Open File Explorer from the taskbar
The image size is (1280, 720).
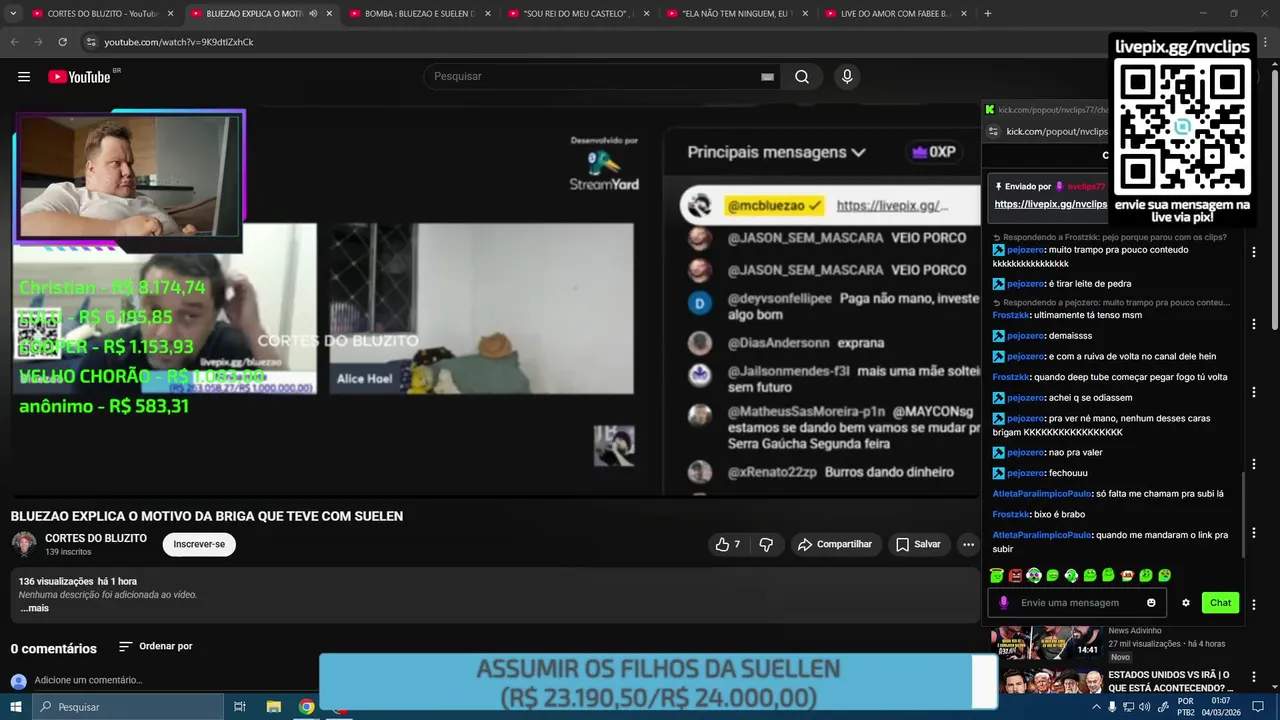[x=273, y=707]
